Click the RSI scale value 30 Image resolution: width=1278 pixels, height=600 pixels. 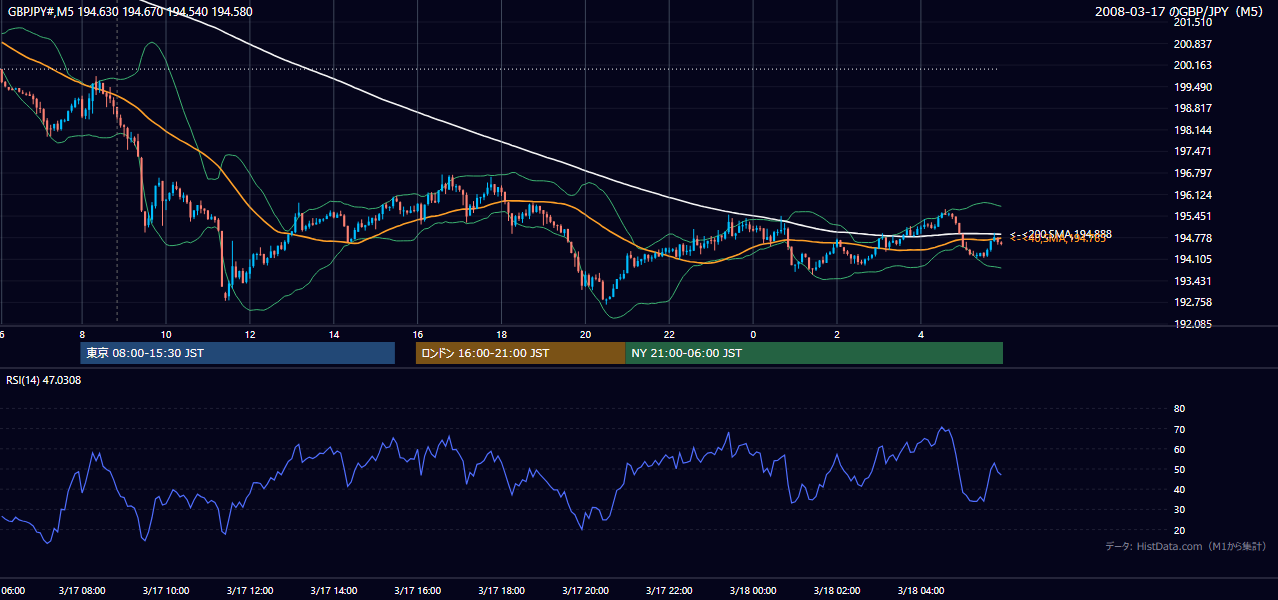tap(1179, 510)
